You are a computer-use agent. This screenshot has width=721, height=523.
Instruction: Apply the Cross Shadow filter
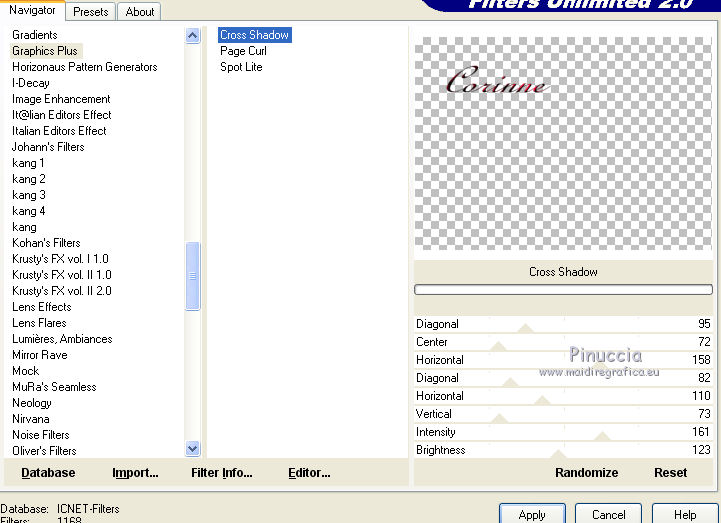point(532,514)
